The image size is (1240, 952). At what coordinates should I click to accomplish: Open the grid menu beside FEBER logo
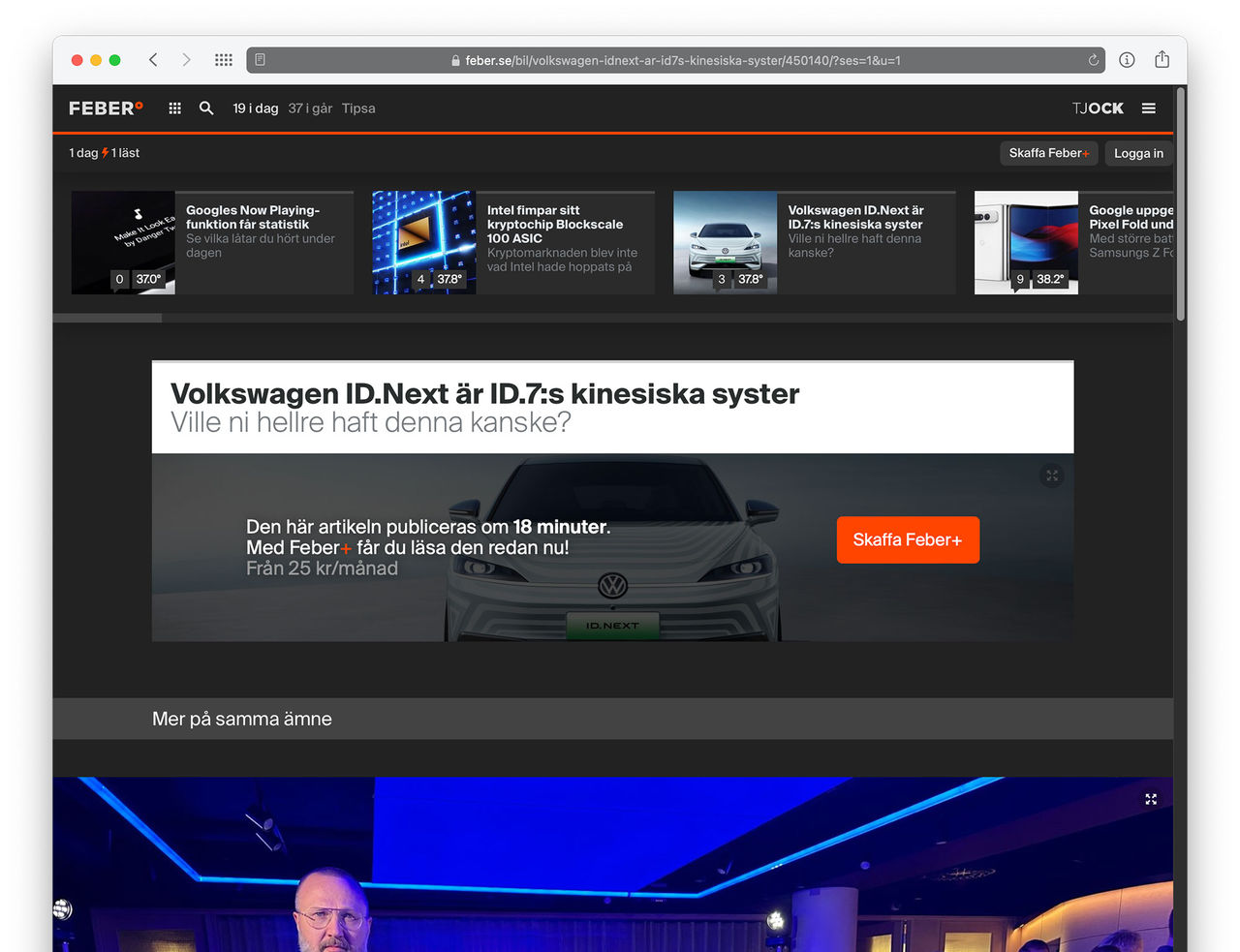click(174, 108)
